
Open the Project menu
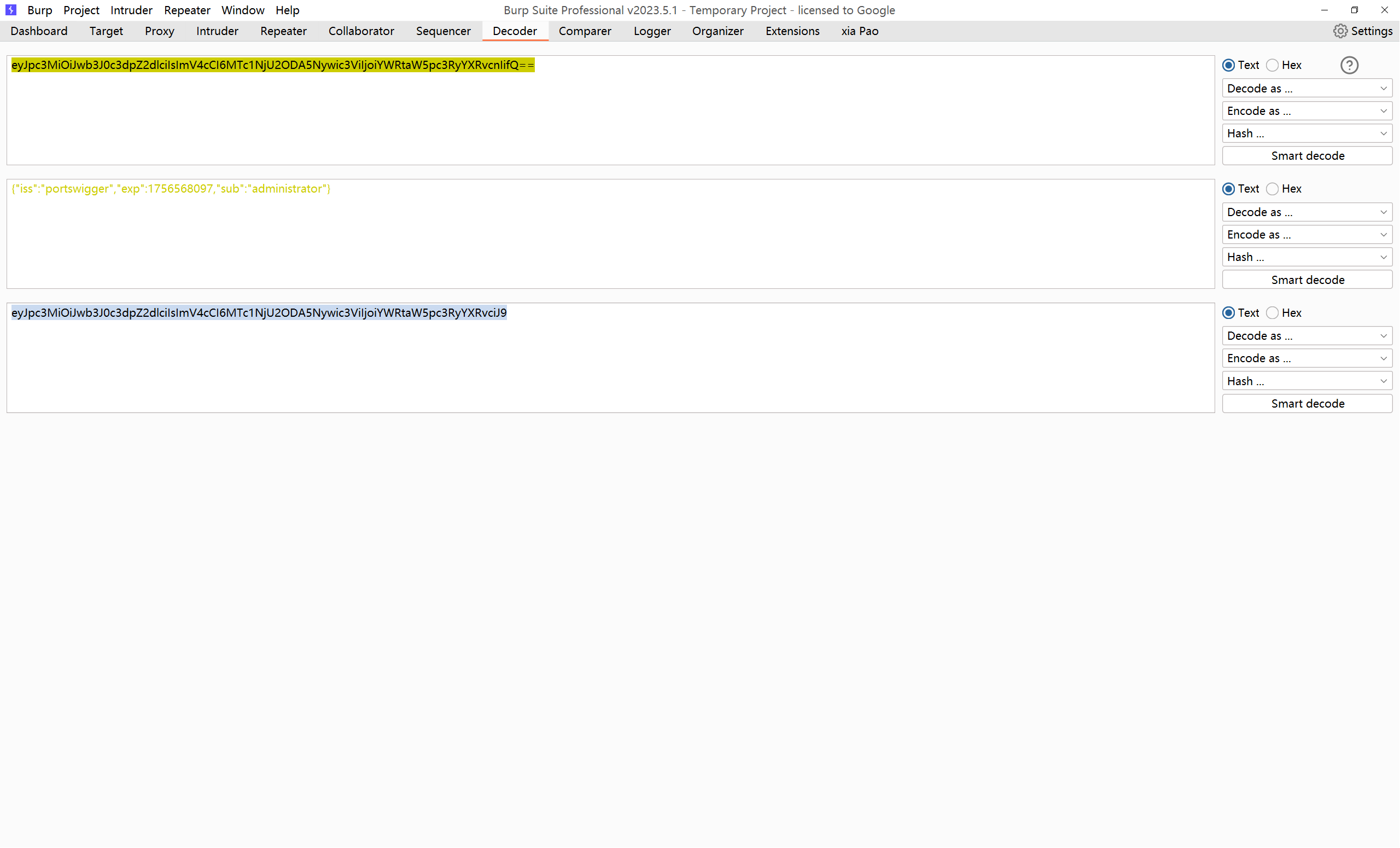click(81, 10)
